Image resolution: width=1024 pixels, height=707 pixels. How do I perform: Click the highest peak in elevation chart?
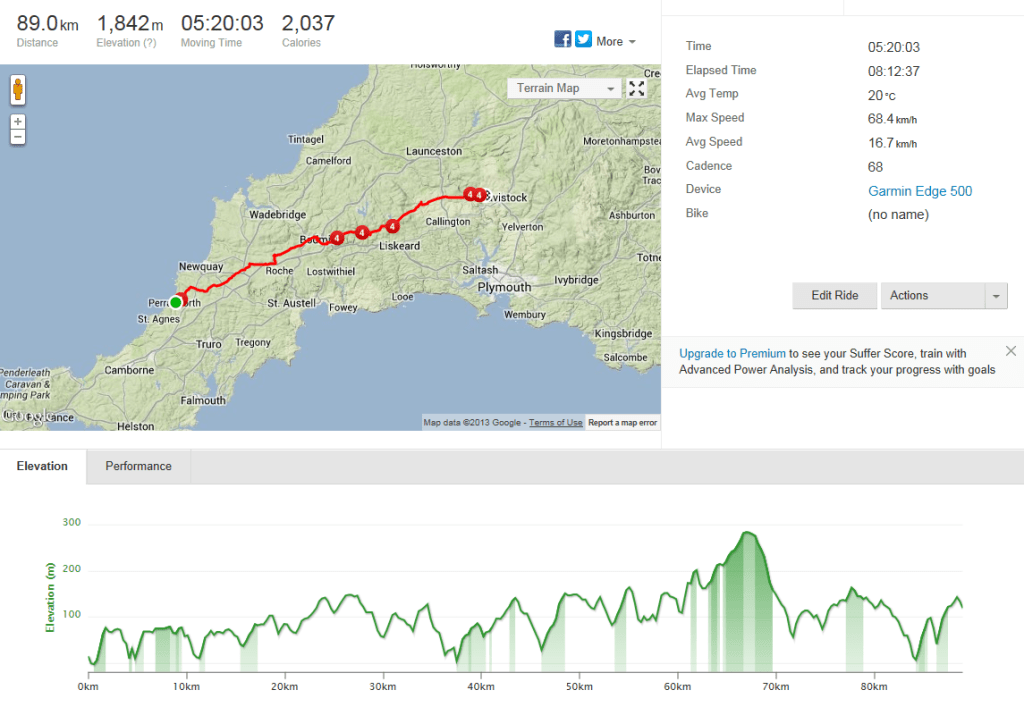point(746,533)
